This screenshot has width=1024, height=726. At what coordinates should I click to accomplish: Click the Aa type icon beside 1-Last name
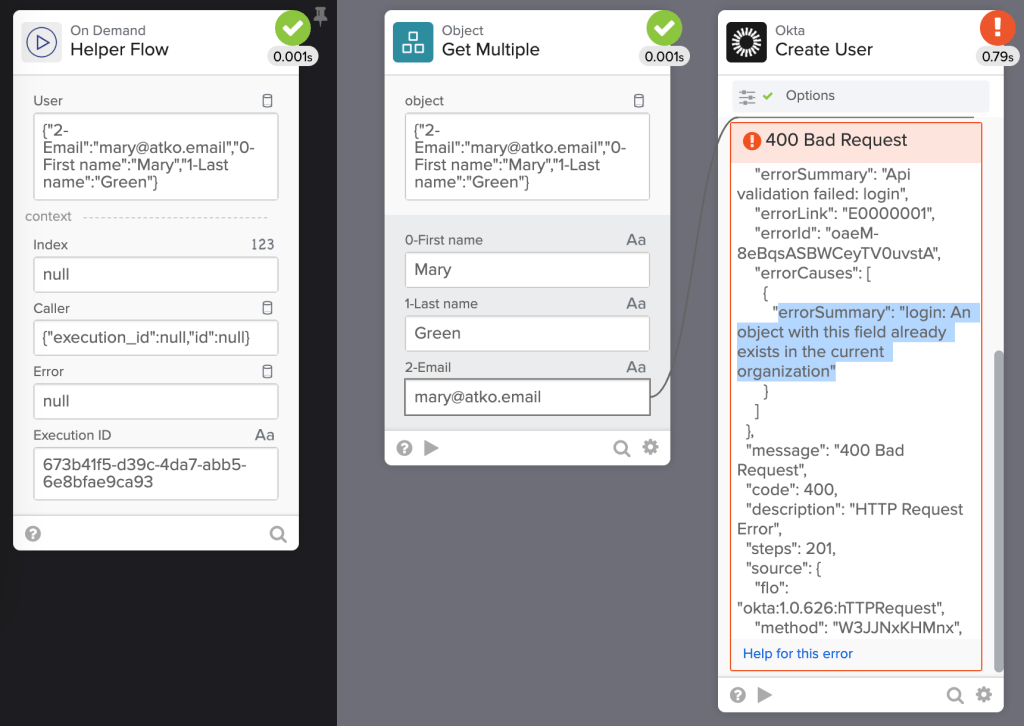636,304
